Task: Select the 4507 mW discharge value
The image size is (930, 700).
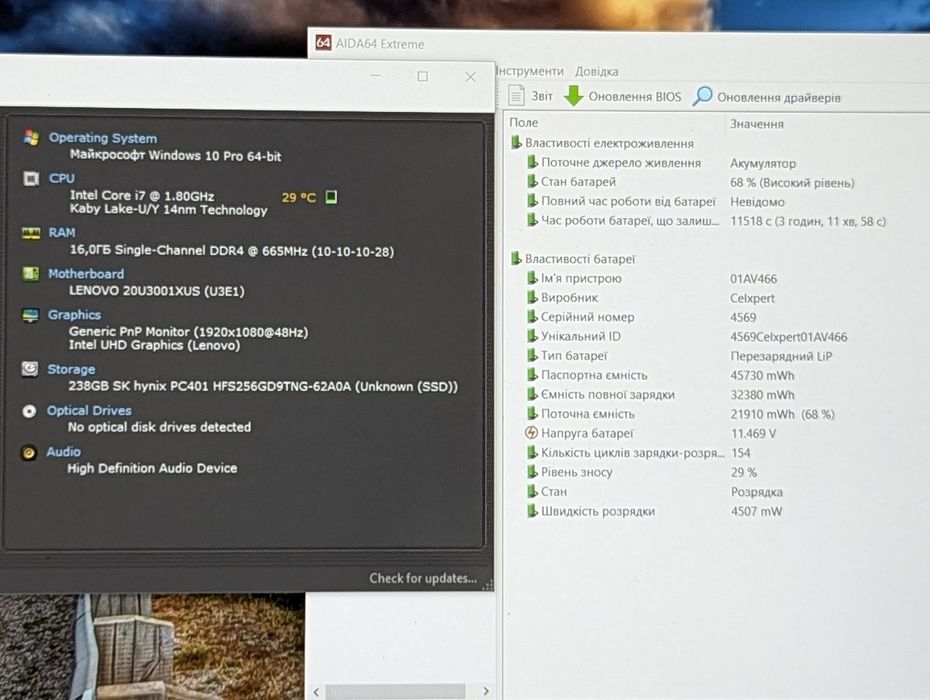Action: [756, 511]
